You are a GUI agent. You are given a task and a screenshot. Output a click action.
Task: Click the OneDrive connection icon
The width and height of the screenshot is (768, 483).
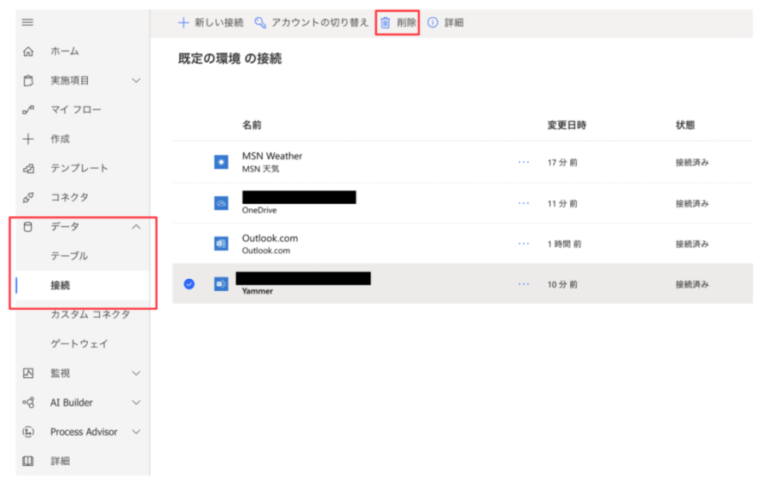(x=221, y=202)
